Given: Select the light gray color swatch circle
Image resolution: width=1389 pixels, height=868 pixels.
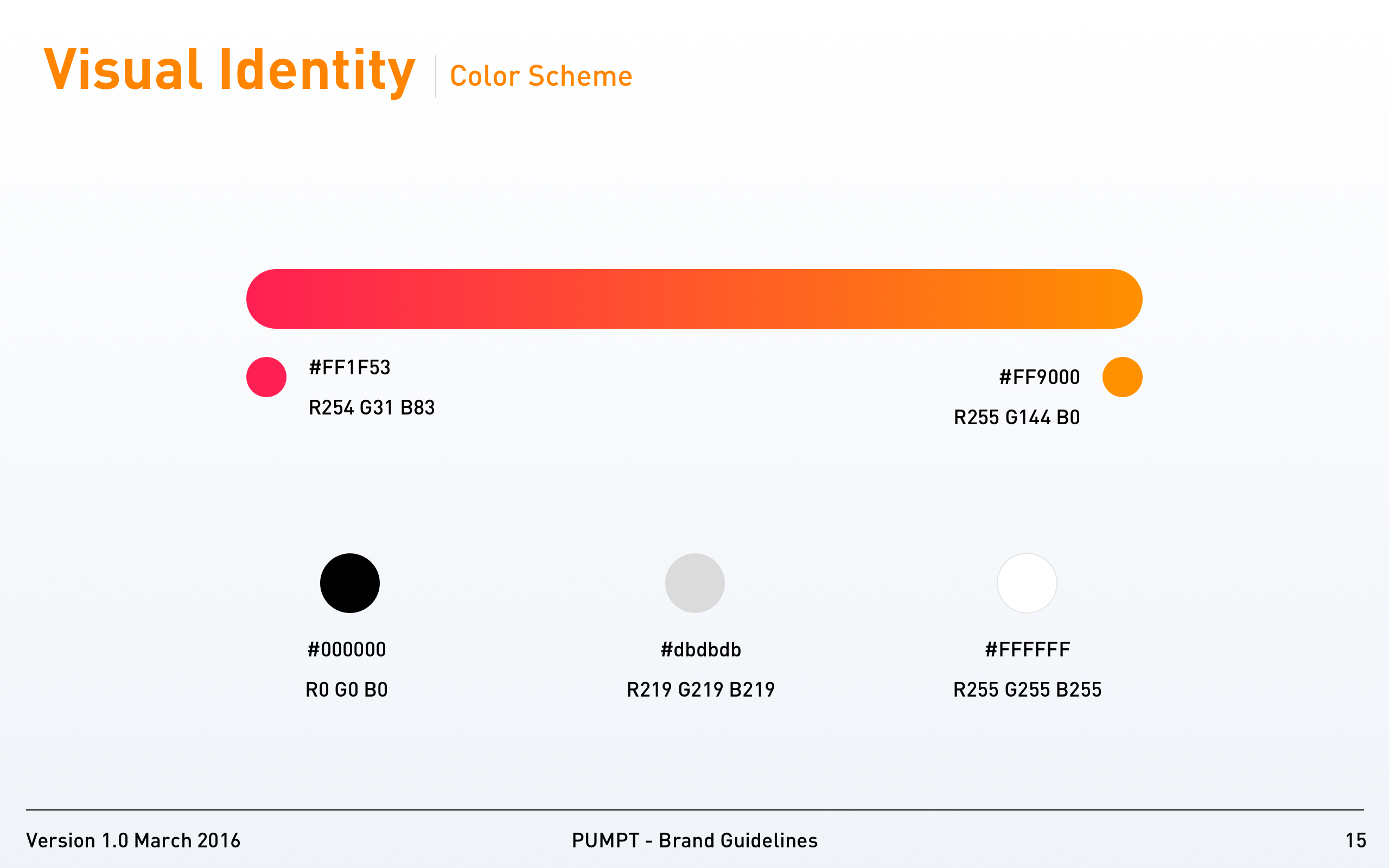Looking at the screenshot, I should pos(694,583).
